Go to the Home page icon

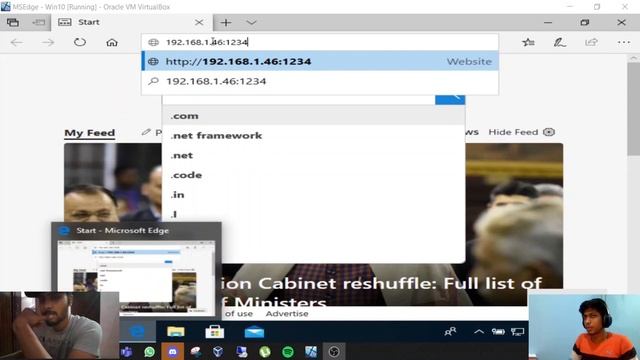[112, 42]
